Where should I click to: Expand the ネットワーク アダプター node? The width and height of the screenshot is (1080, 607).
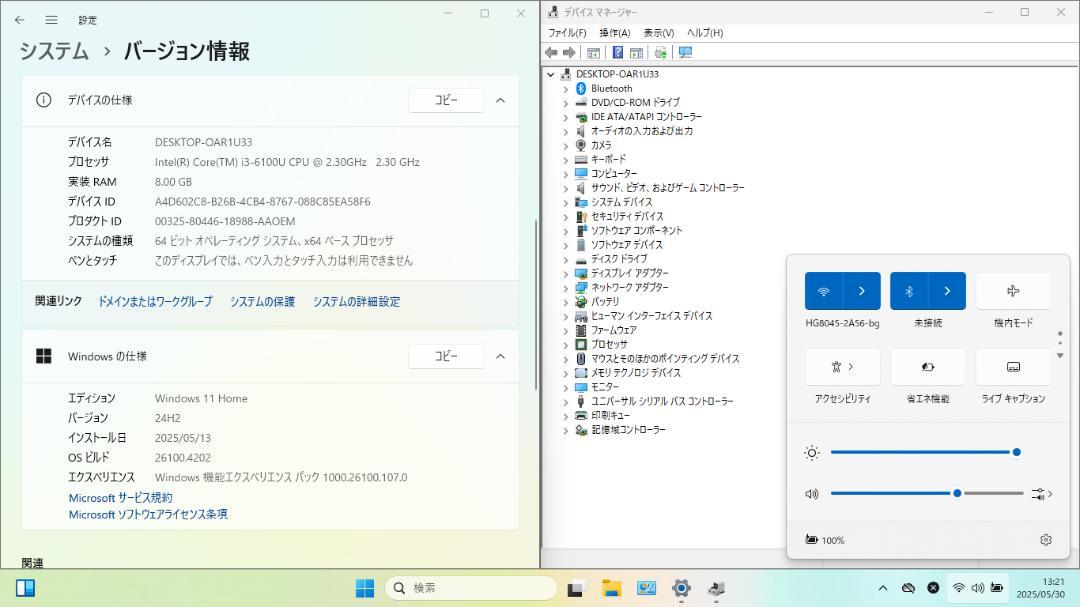point(565,288)
